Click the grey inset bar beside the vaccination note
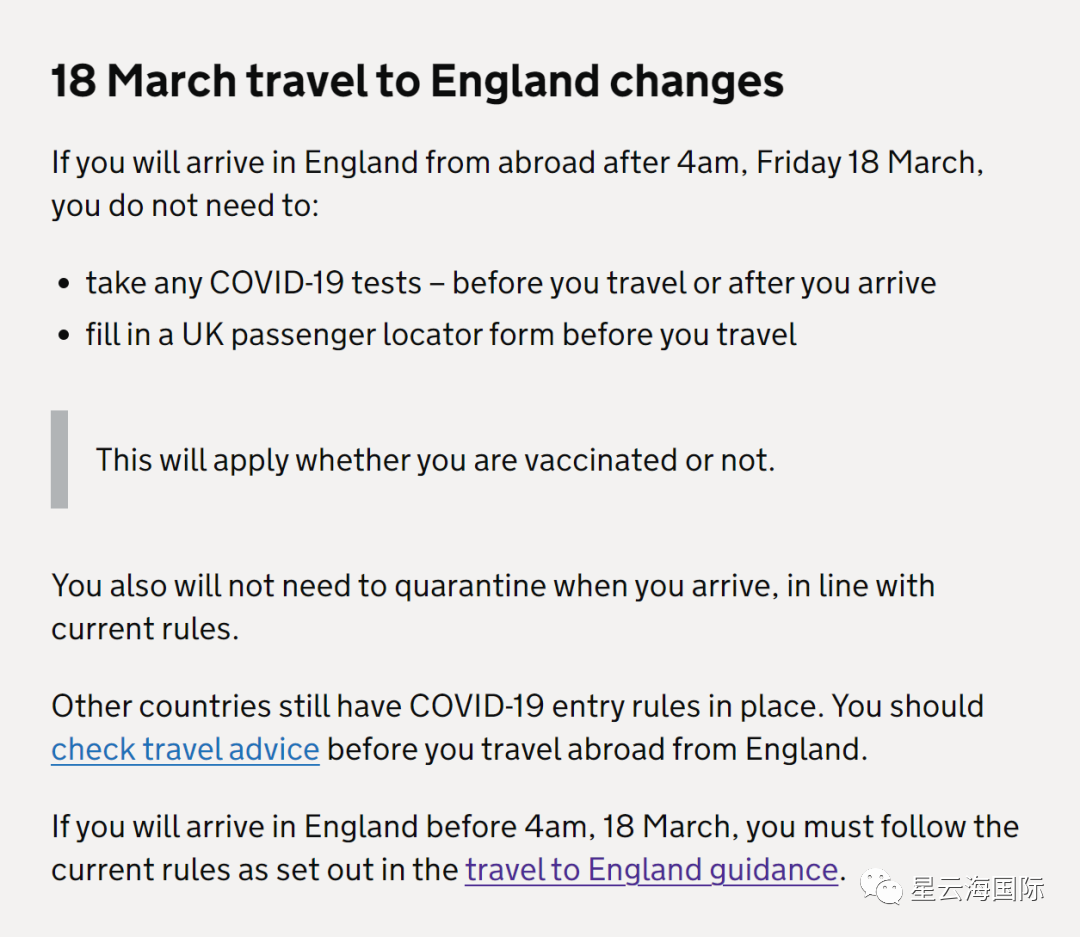Image resolution: width=1080 pixels, height=937 pixels. (x=60, y=459)
